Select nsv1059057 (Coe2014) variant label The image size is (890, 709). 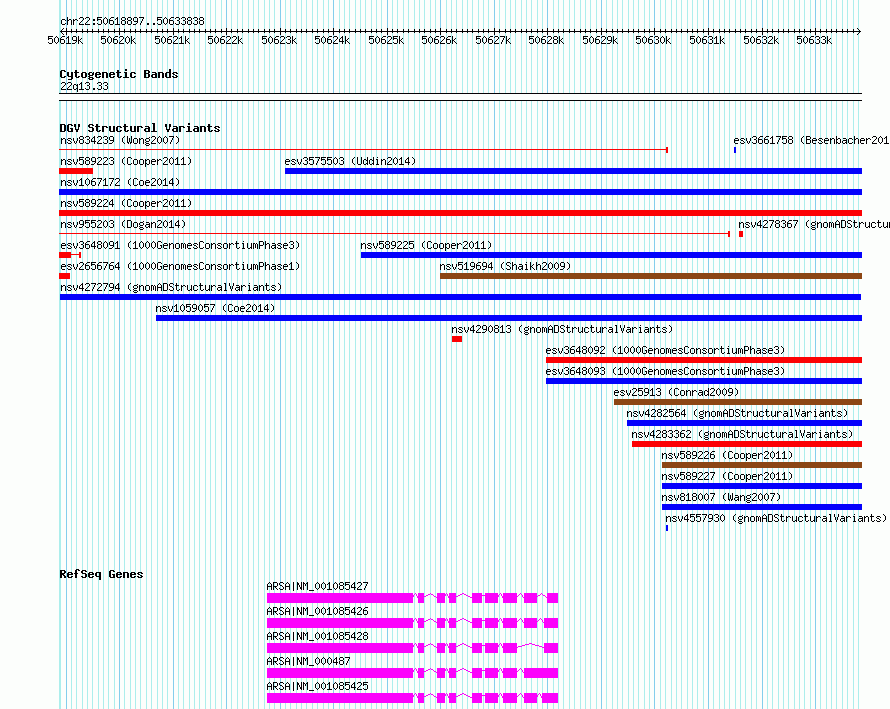tap(215, 308)
